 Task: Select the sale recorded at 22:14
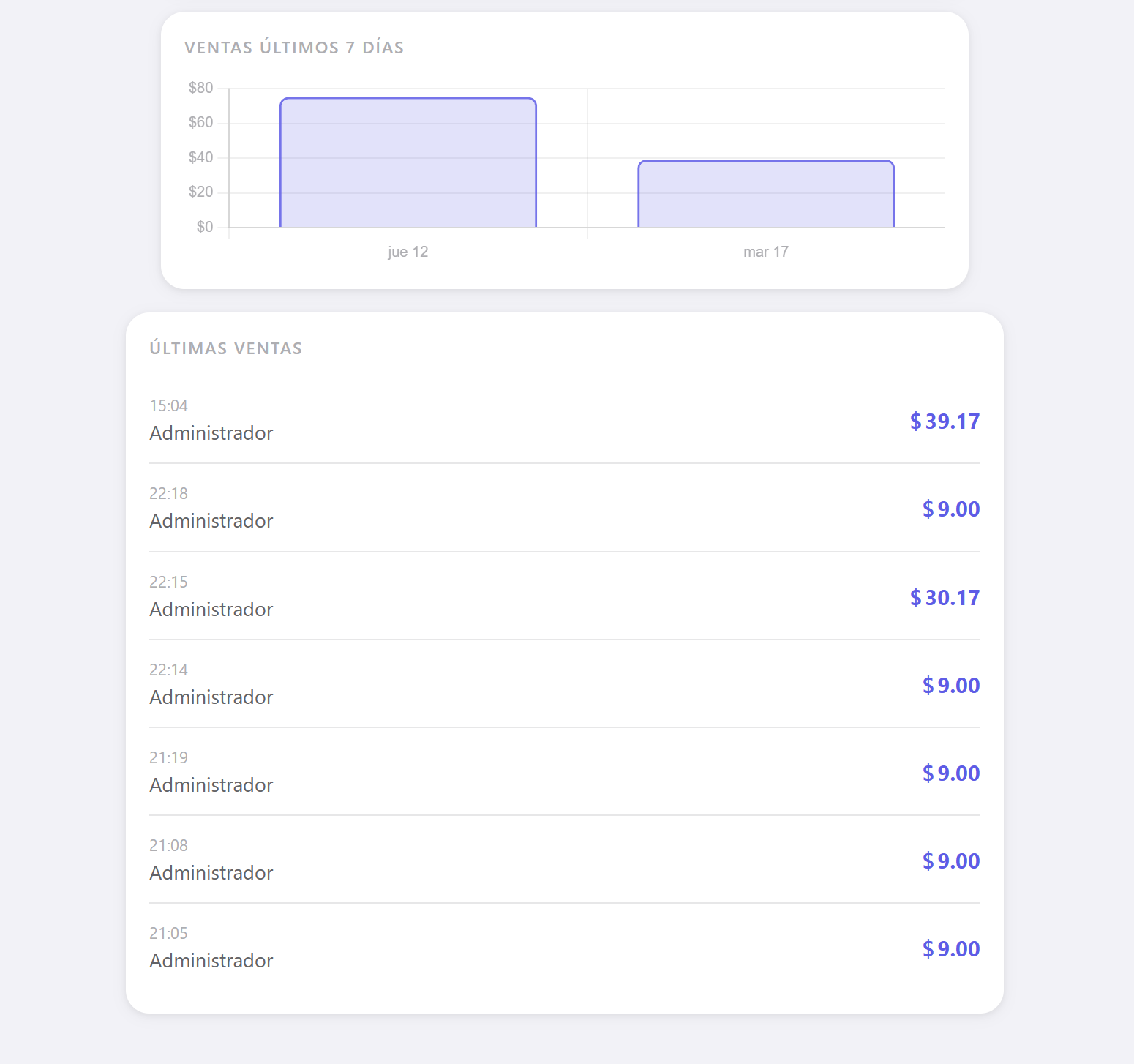pyautogui.click(x=564, y=683)
